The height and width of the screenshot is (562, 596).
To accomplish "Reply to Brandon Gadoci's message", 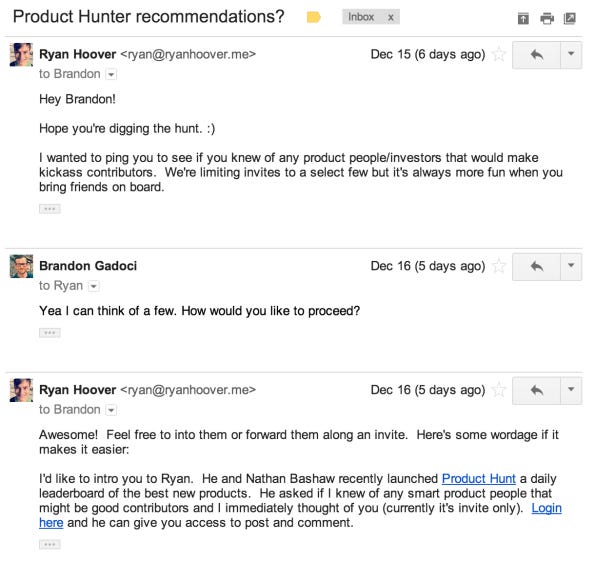I will [x=536, y=266].
